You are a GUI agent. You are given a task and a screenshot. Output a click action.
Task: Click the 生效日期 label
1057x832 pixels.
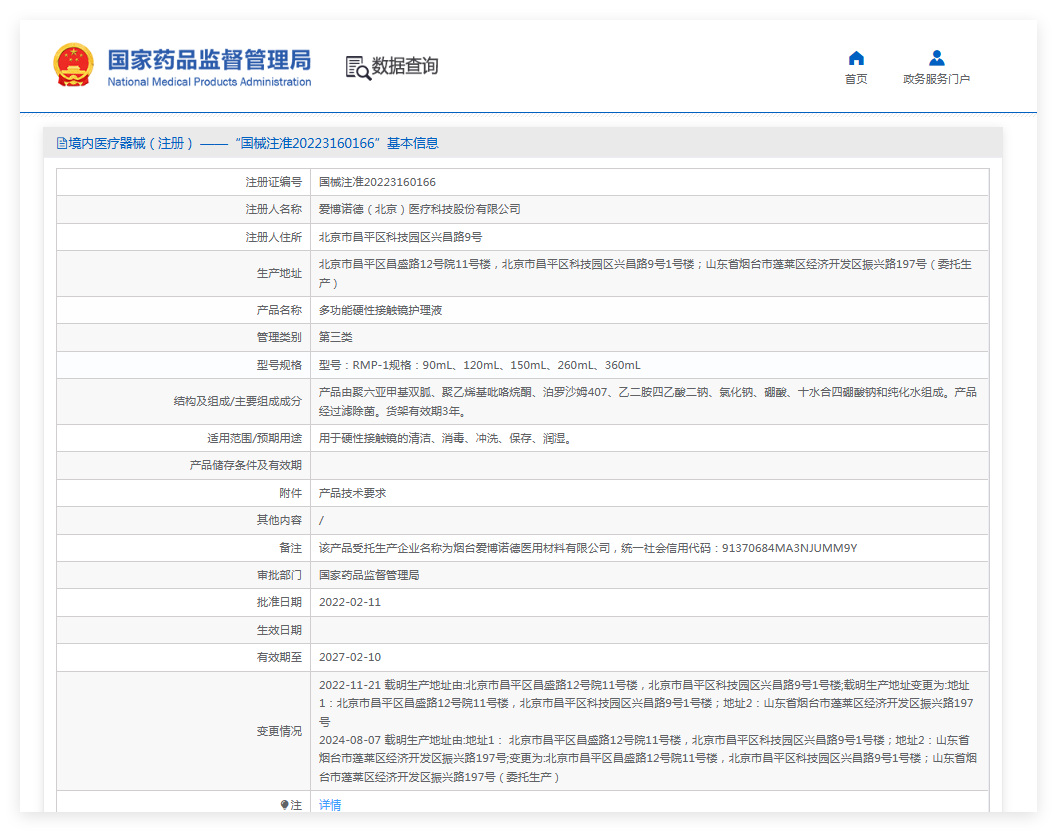point(279,630)
